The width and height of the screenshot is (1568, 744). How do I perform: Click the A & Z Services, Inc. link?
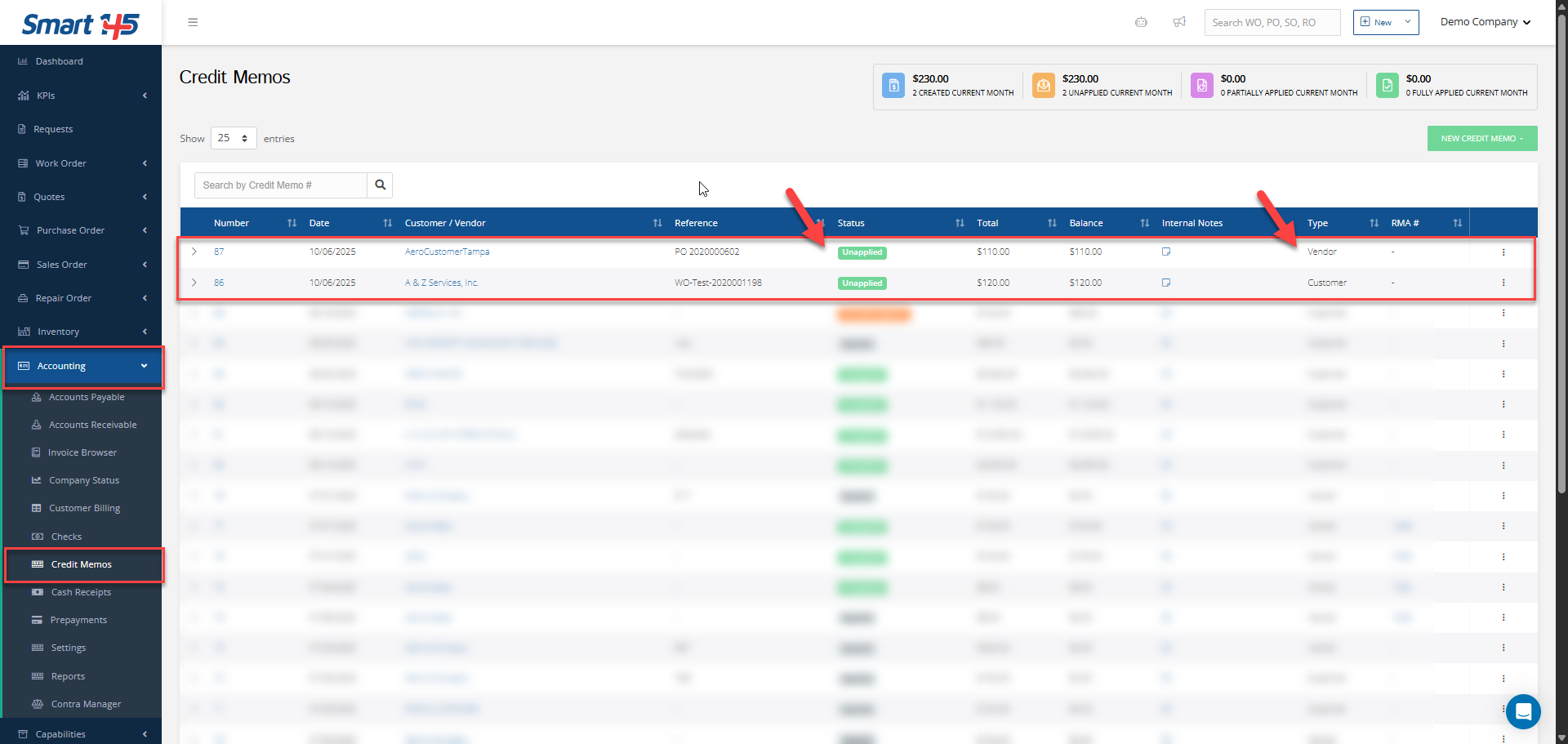coord(442,283)
